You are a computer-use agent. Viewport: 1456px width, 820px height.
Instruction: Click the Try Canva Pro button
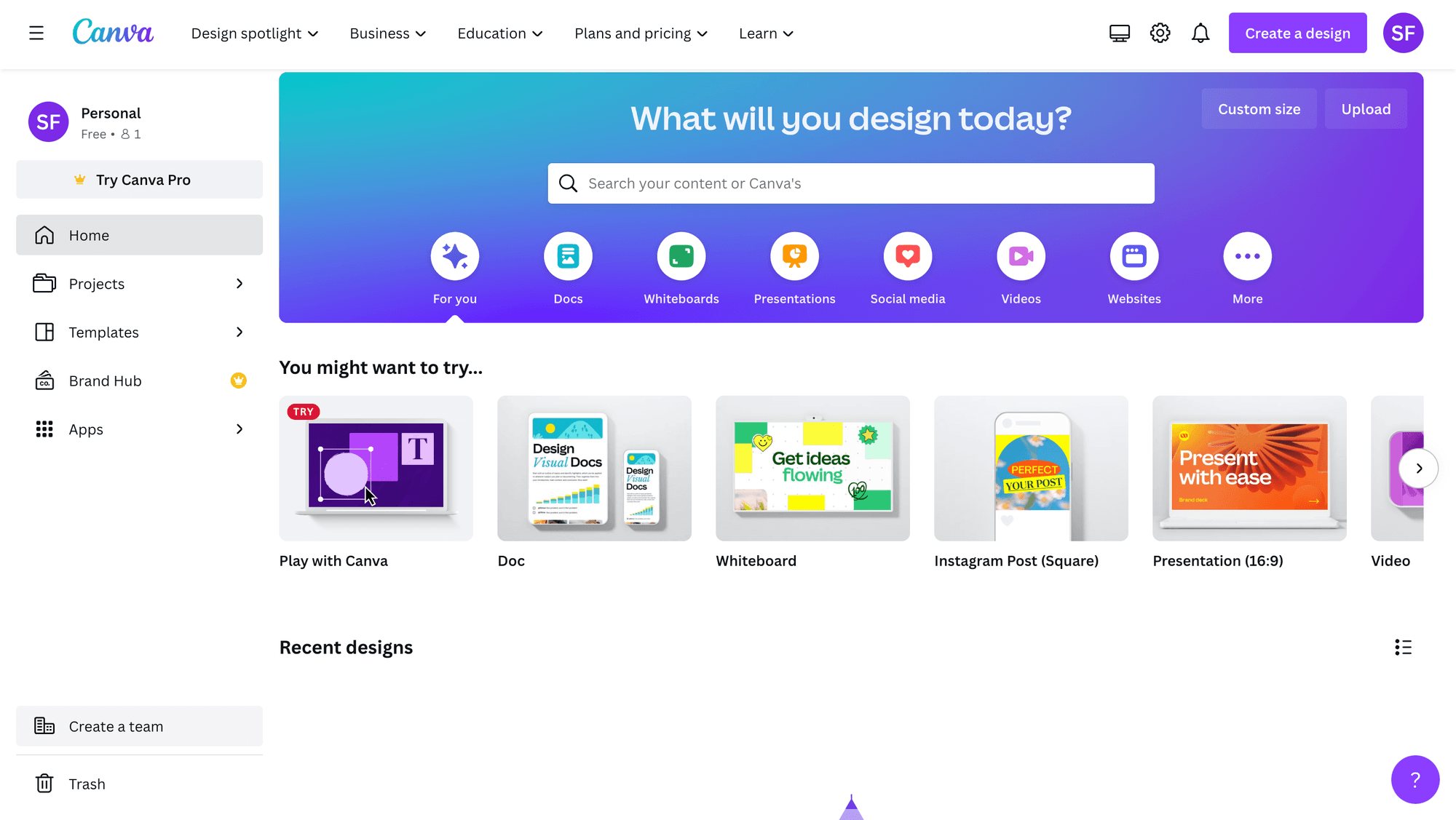coord(138,179)
